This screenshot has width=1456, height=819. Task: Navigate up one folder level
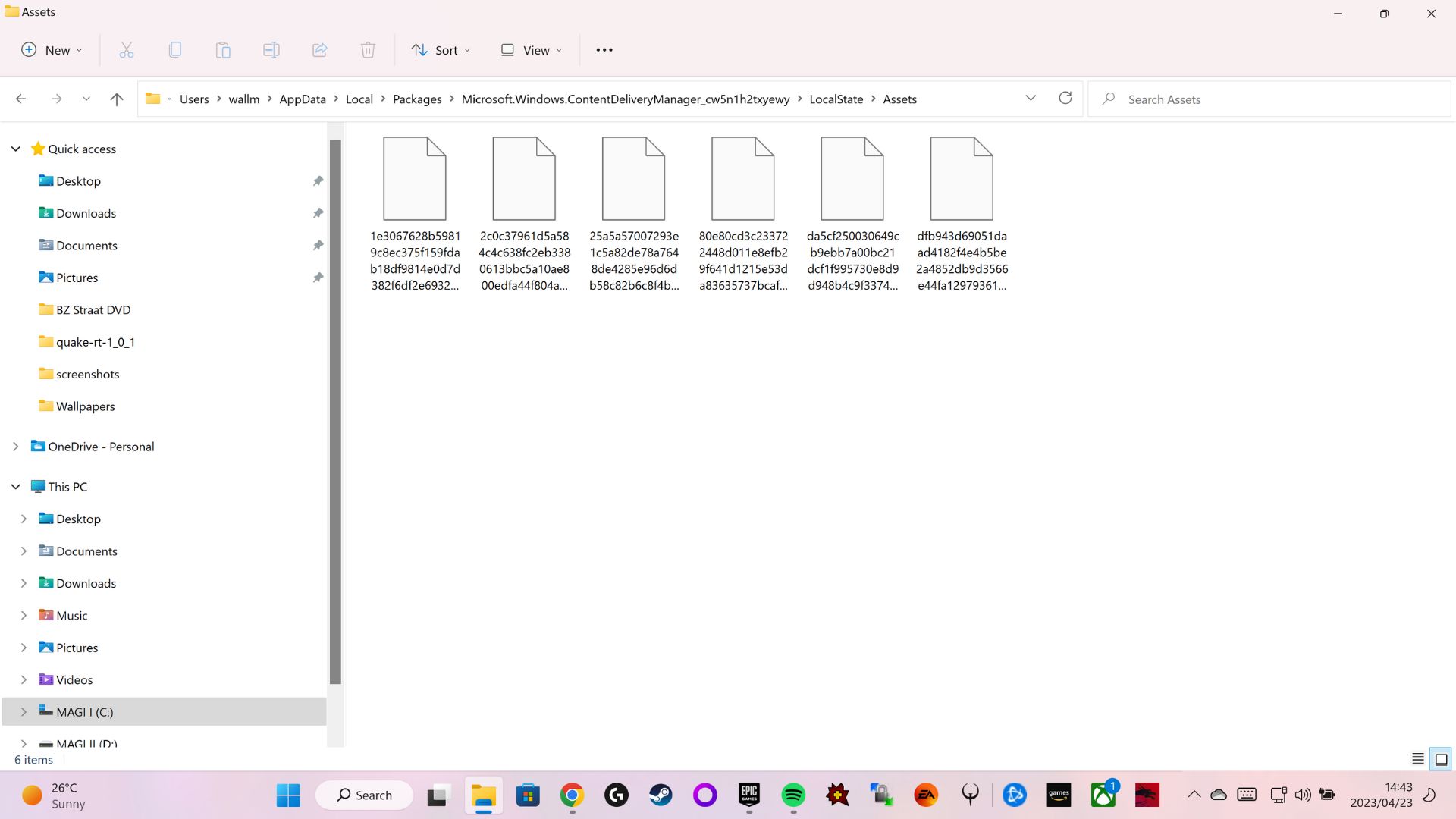116,99
